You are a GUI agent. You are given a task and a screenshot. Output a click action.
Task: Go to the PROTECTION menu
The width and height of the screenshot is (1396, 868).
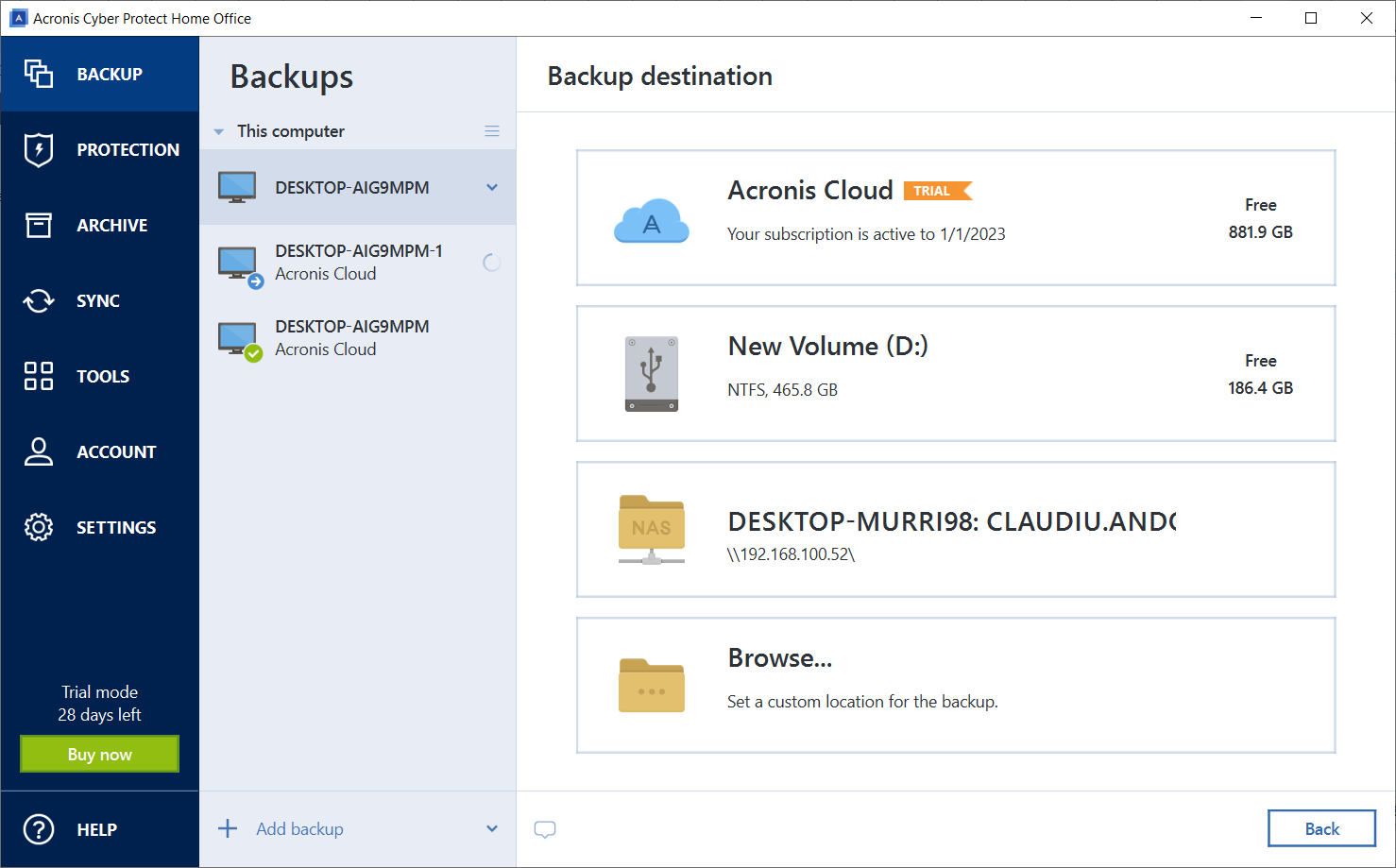(x=128, y=149)
